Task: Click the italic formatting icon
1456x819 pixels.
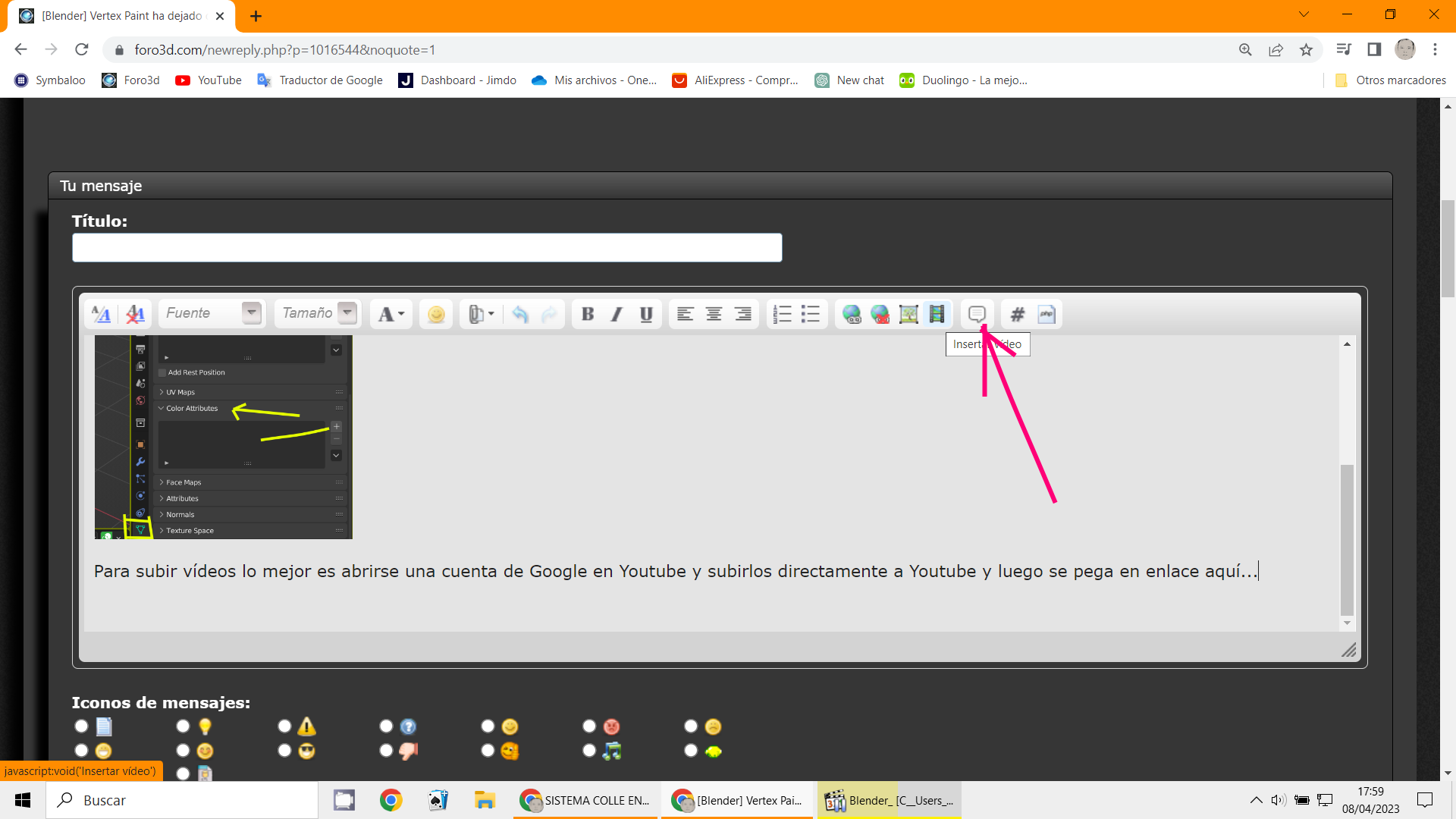Action: pos(617,314)
